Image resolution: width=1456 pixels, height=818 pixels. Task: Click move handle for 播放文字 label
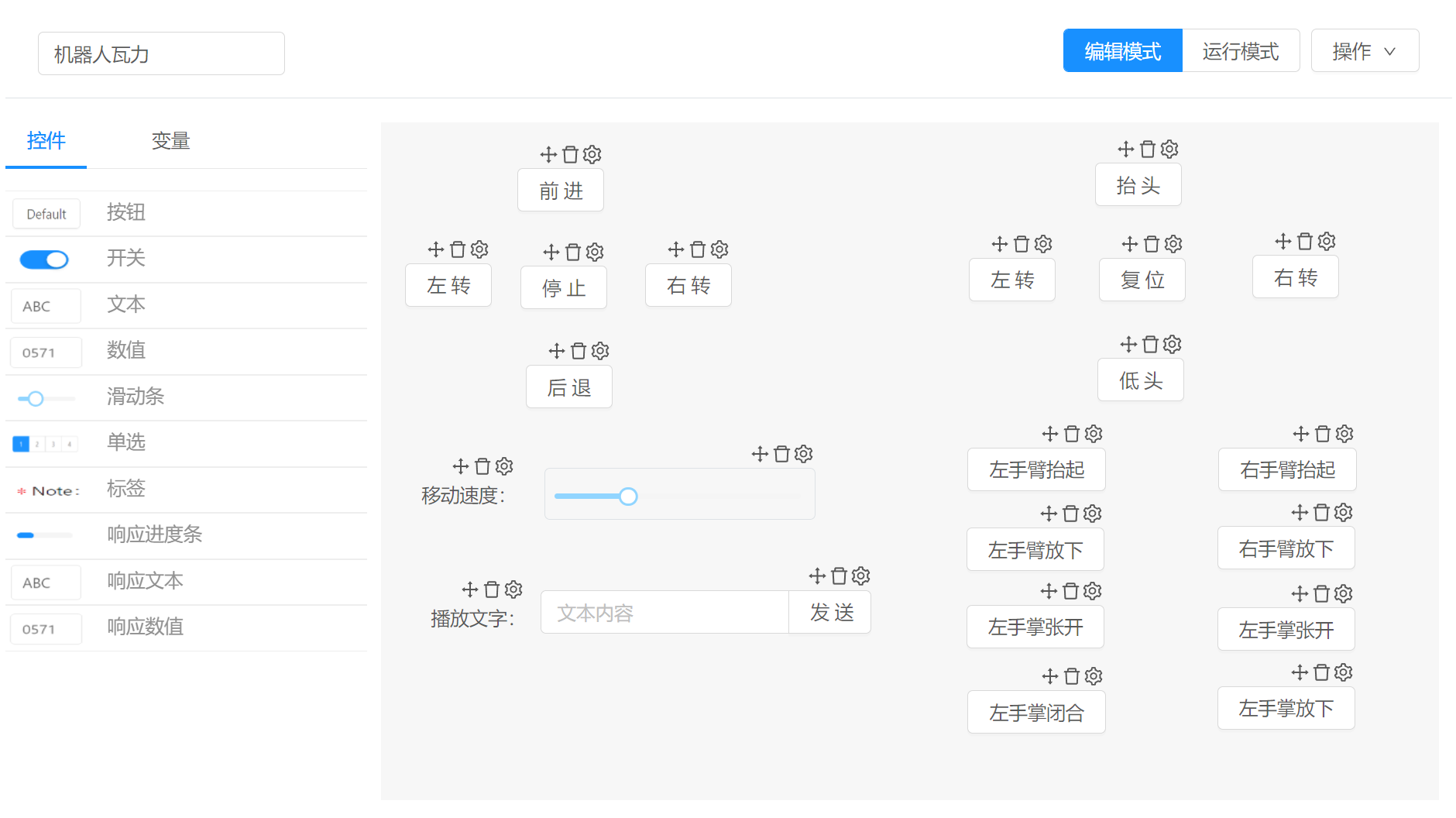tap(469, 590)
